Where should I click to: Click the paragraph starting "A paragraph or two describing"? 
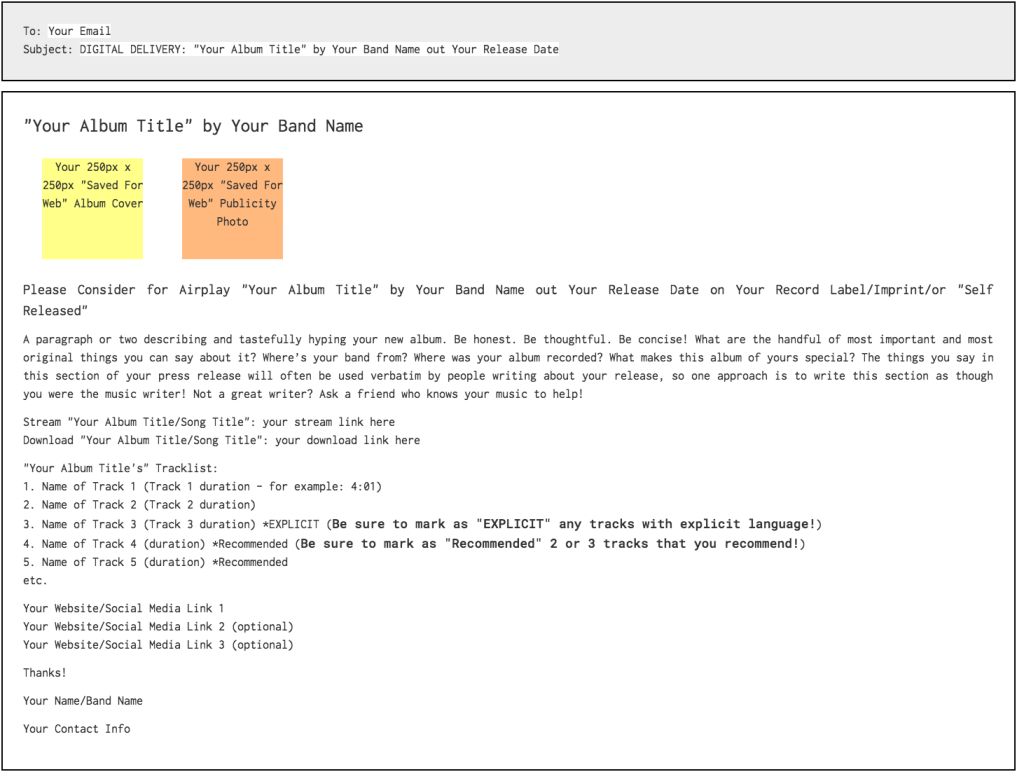coord(508,366)
